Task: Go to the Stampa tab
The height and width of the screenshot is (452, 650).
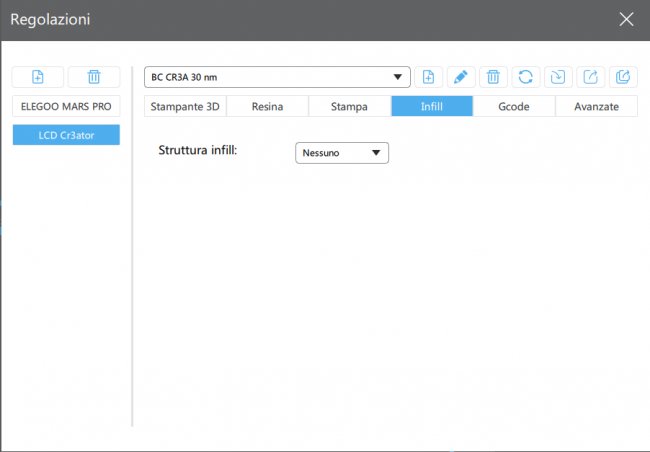Action: [349, 106]
